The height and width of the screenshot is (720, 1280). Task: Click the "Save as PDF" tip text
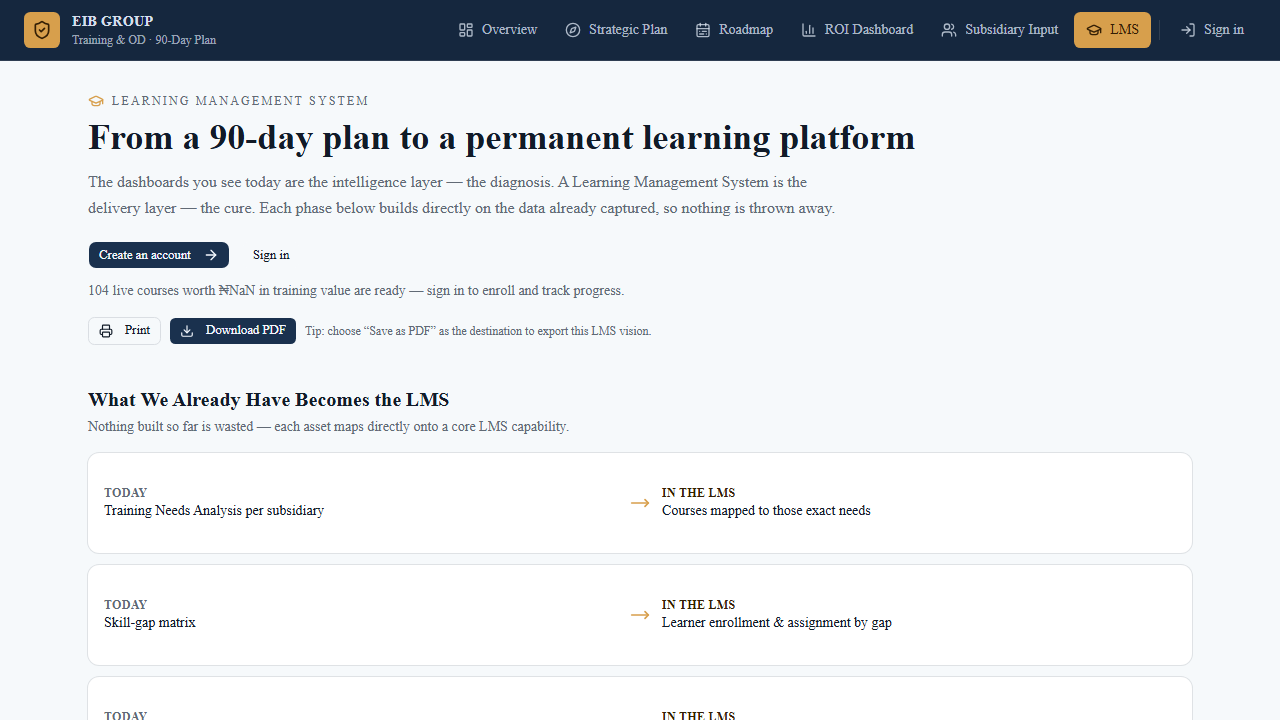[478, 331]
